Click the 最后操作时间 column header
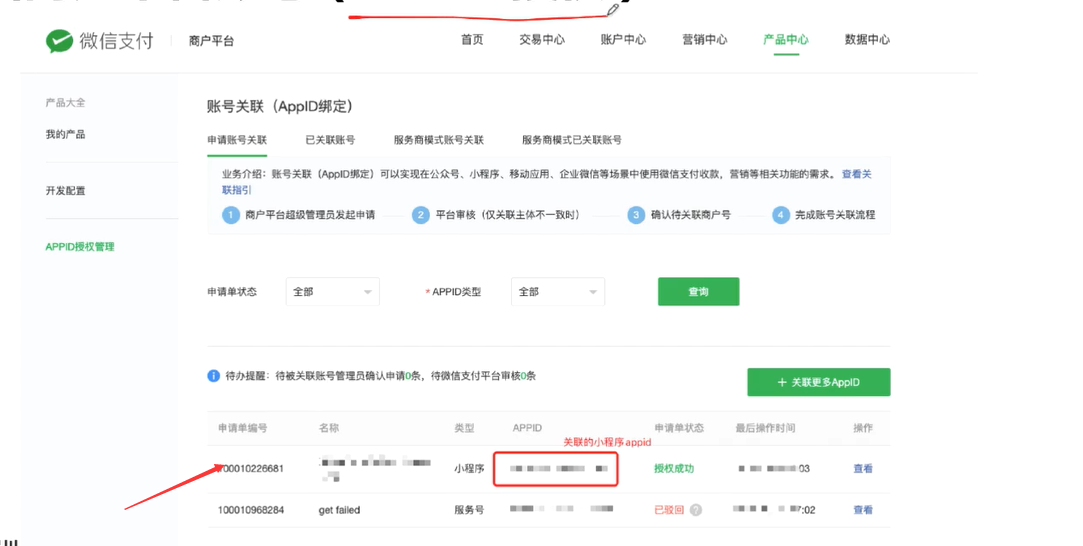 click(x=765, y=428)
